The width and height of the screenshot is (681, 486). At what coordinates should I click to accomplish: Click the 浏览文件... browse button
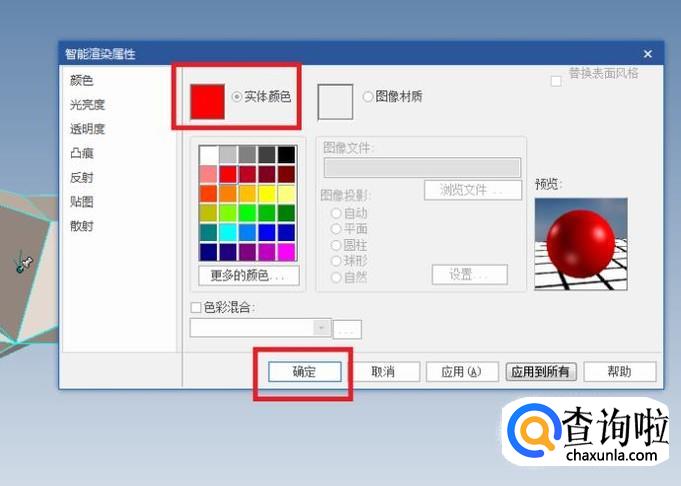point(473,190)
